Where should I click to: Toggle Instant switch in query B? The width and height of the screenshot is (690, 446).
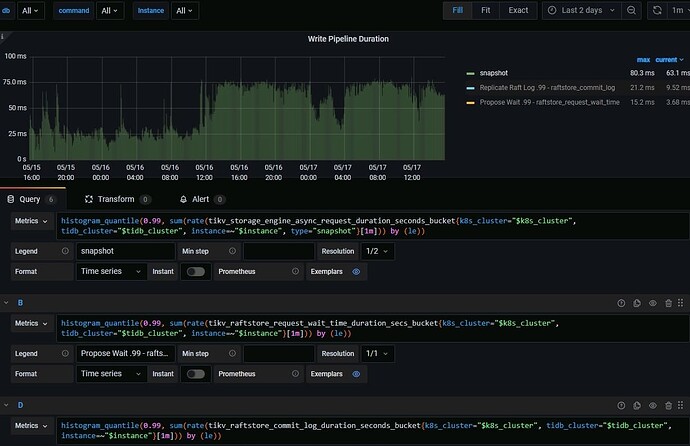(196, 373)
